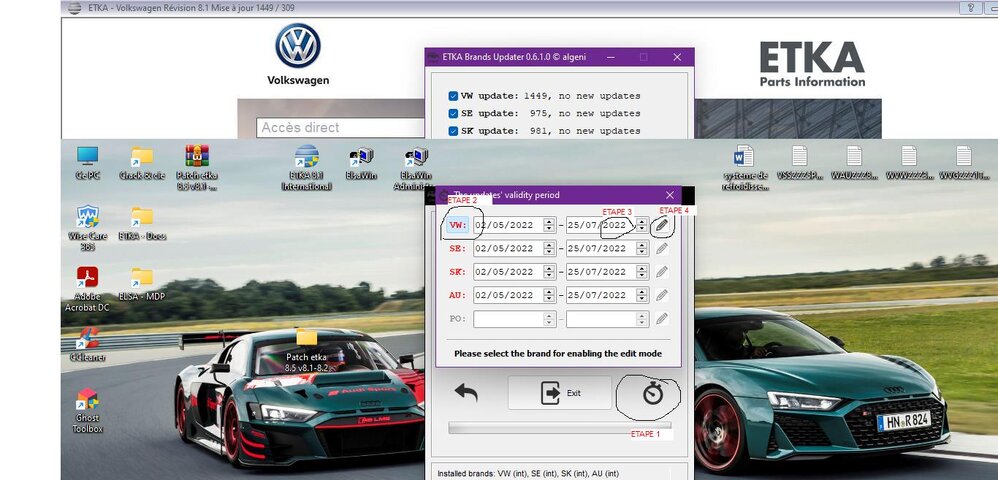Open the ElsaWin desktop shortcut
This screenshot has width=998, height=480.
point(361,163)
